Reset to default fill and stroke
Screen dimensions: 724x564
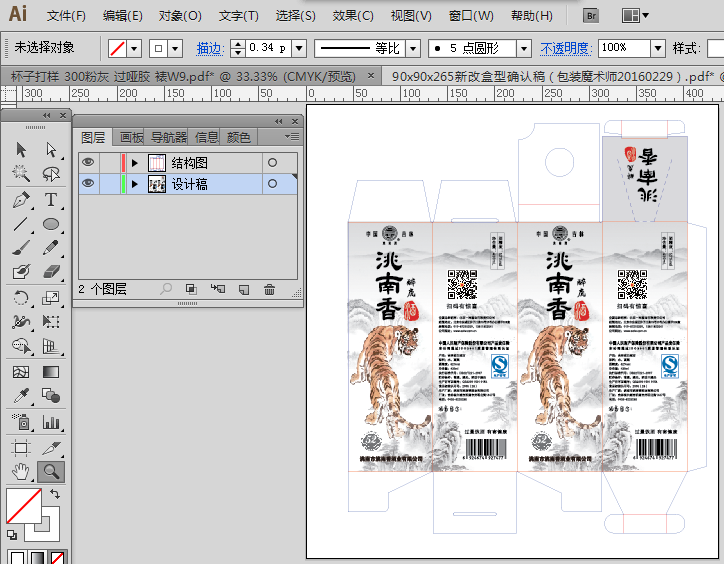pos(12,535)
